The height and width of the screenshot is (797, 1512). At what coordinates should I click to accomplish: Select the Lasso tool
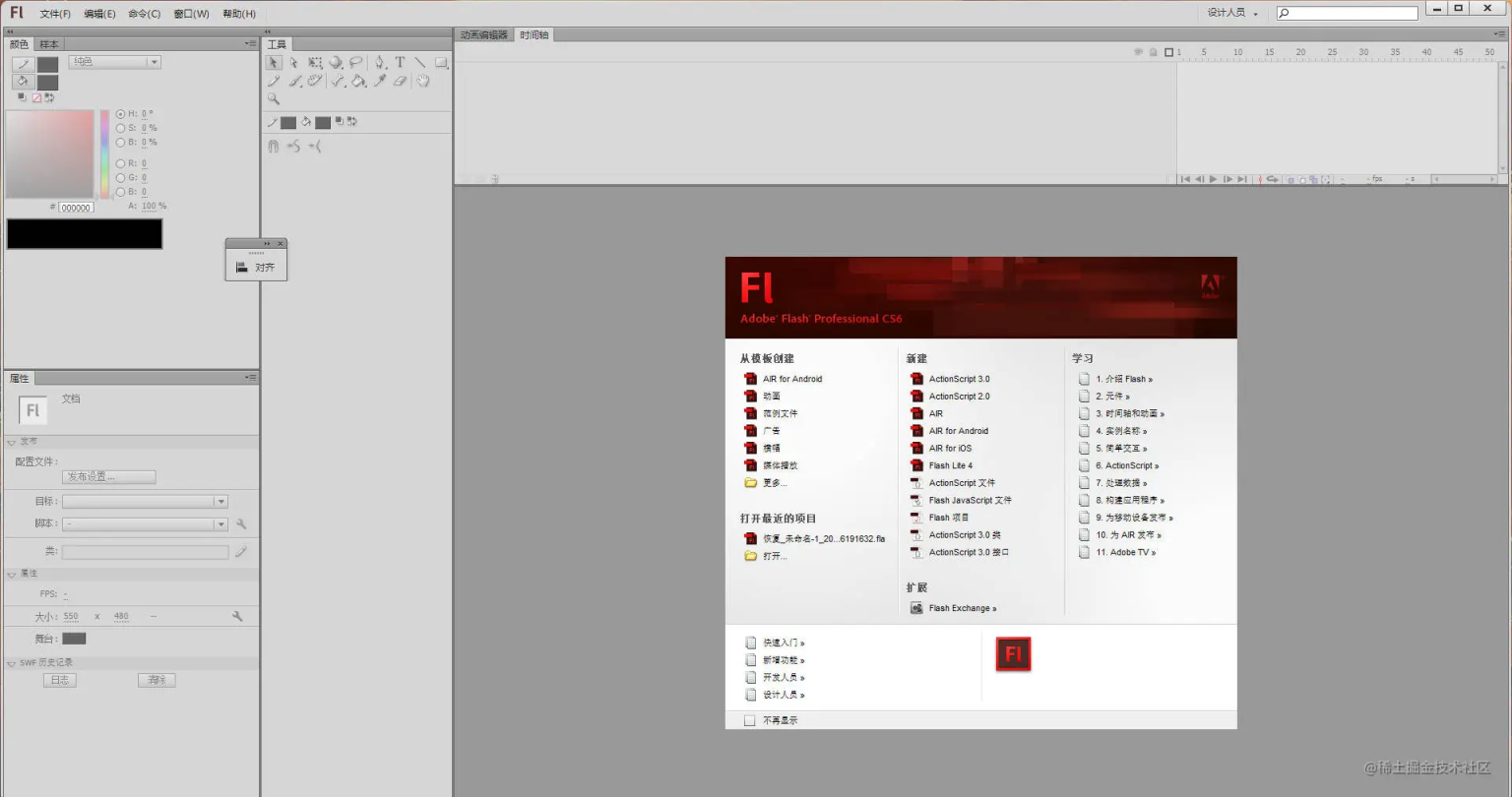[355, 62]
